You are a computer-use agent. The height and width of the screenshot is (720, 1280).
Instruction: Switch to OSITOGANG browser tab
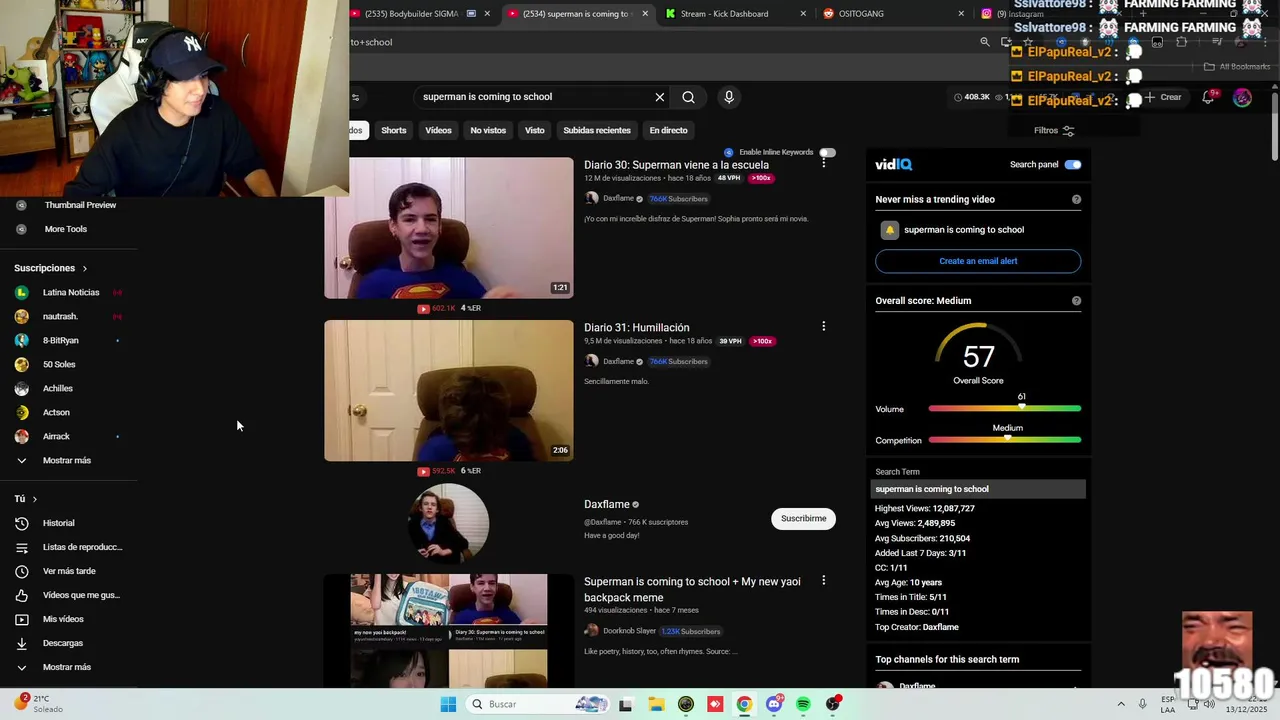click(860, 14)
